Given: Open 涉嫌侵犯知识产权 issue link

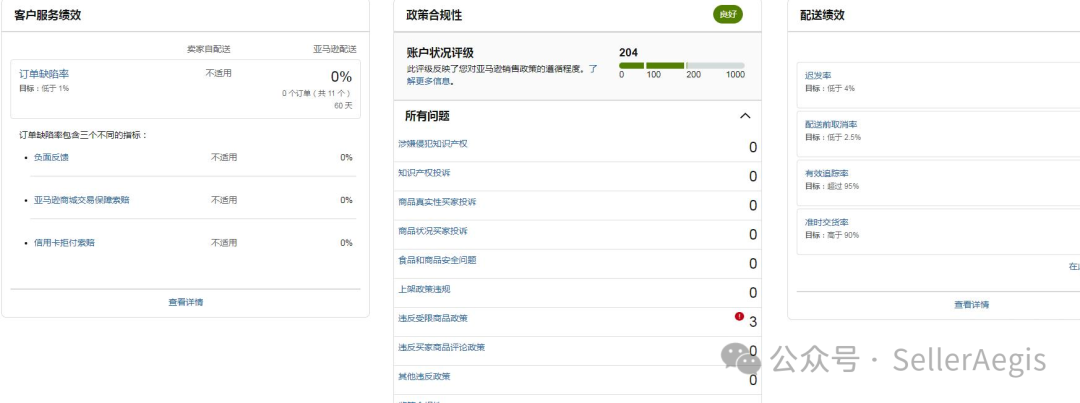Looking at the screenshot, I should pyautogui.click(x=433, y=143).
